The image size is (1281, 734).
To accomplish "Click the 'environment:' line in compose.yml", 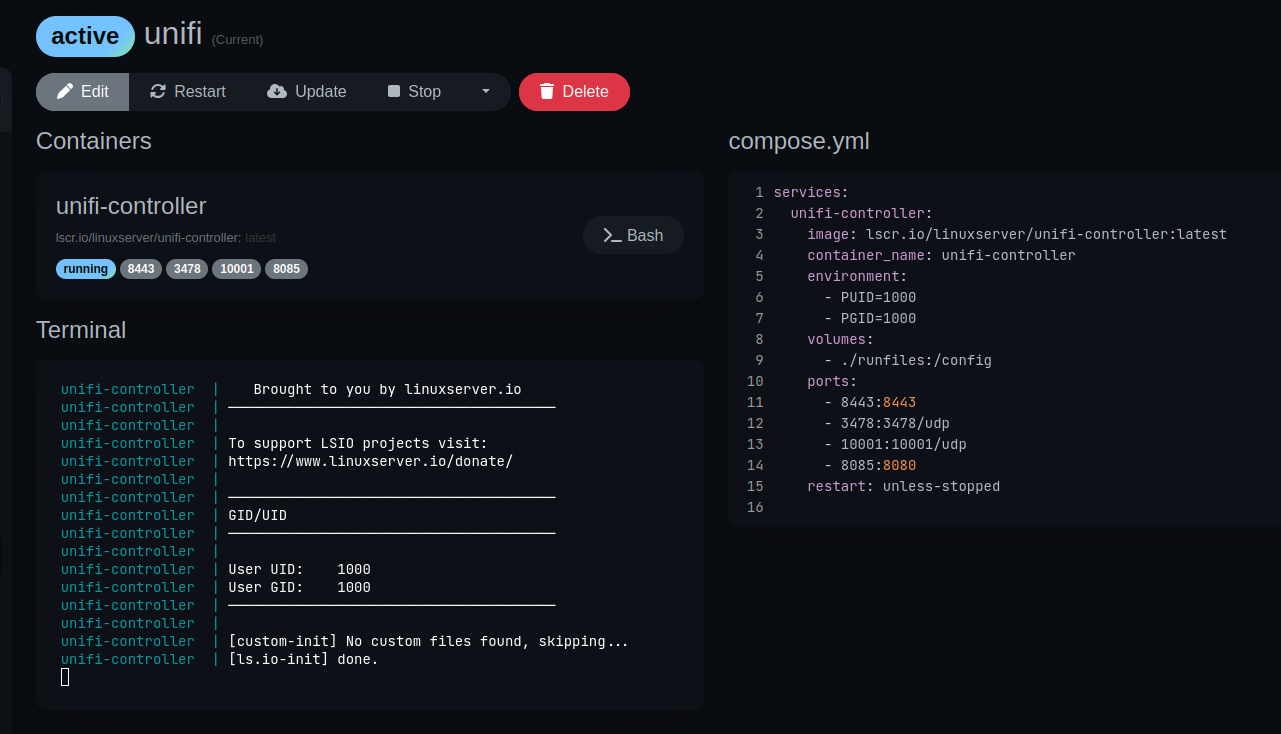I will pos(857,276).
